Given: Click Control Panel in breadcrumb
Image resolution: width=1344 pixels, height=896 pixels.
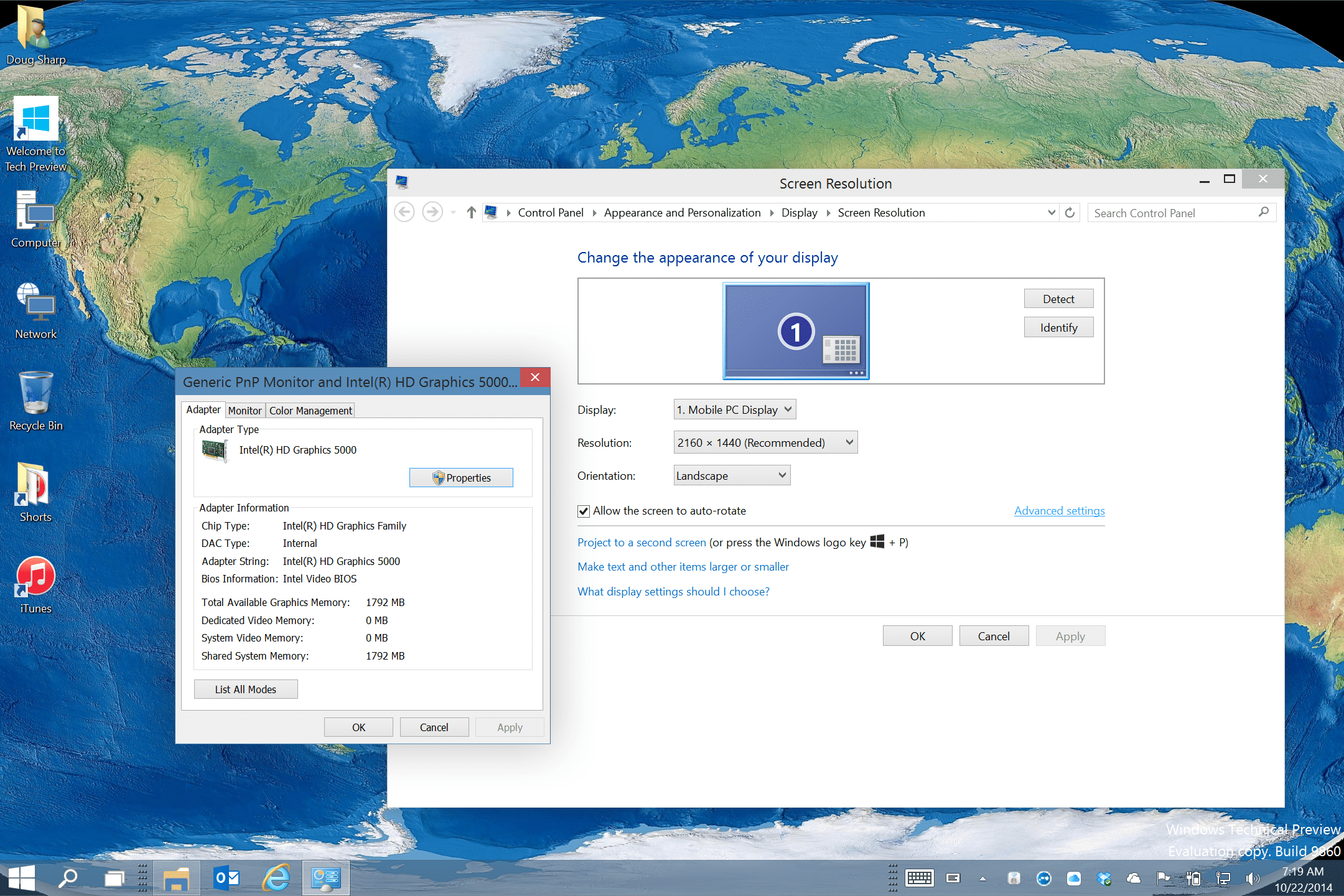Looking at the screenshot, I should click(x=551, y=213).
